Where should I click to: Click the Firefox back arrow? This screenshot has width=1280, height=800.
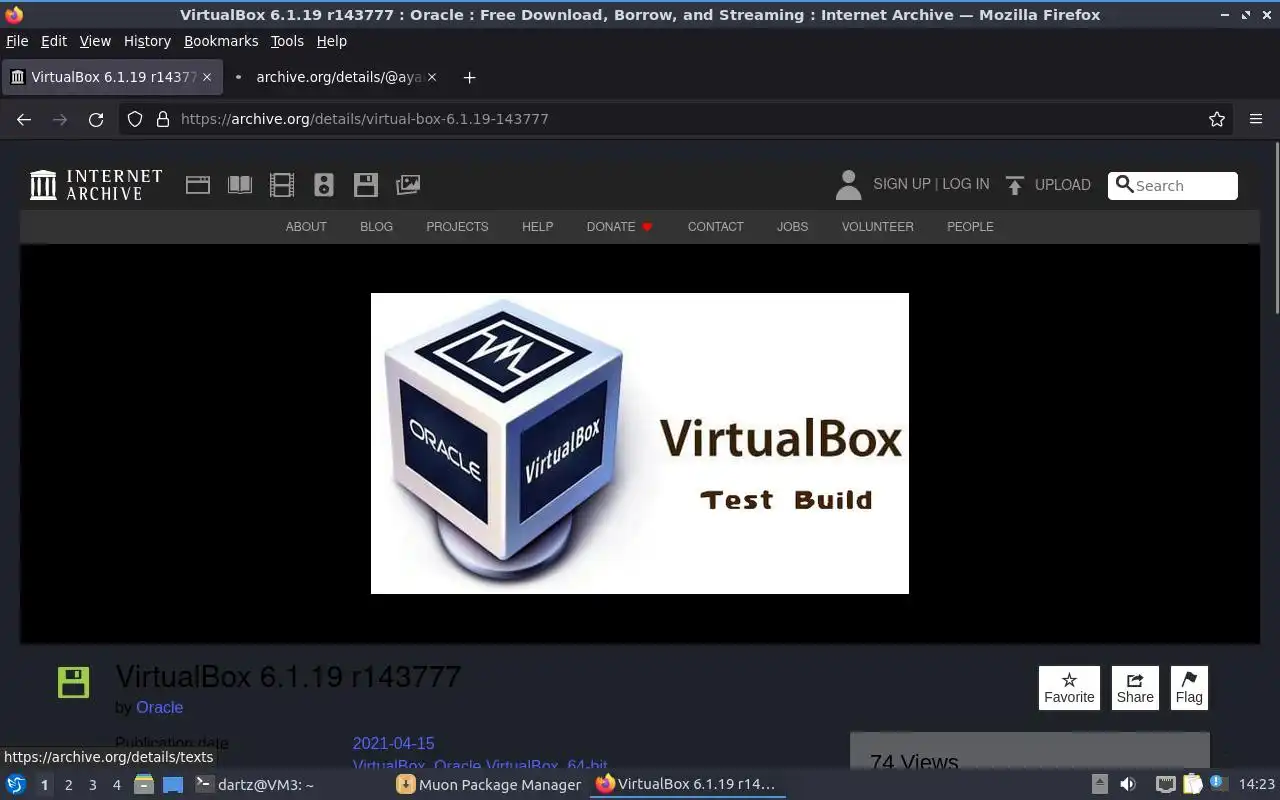24,119
